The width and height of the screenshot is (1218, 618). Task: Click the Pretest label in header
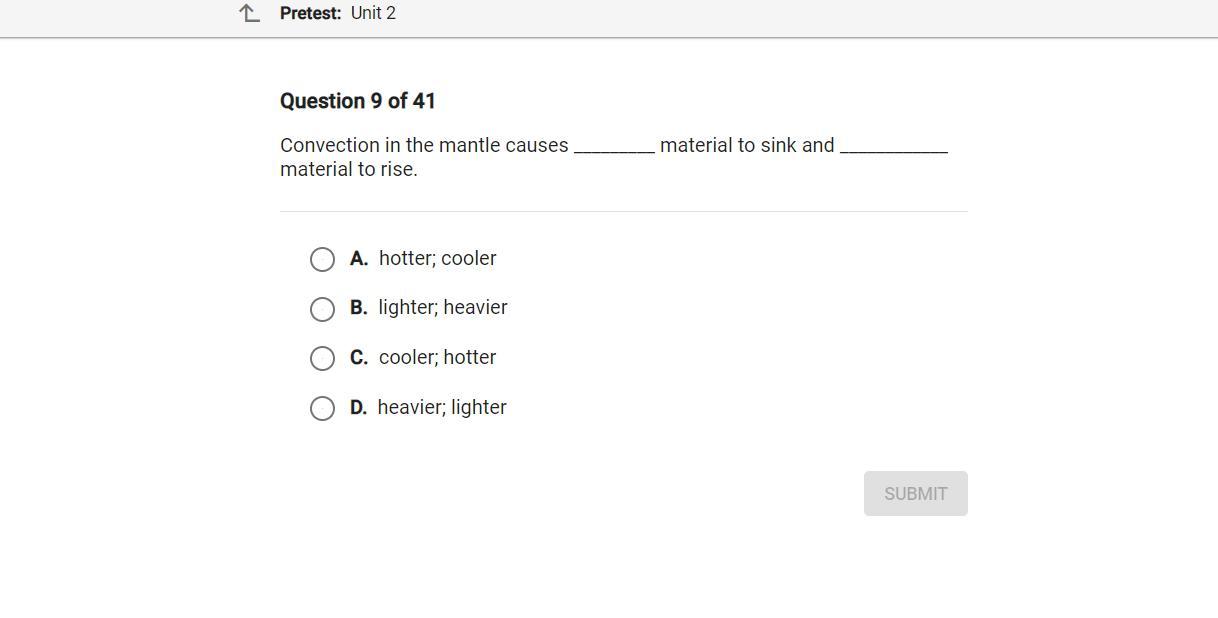[x=310, y=13]
